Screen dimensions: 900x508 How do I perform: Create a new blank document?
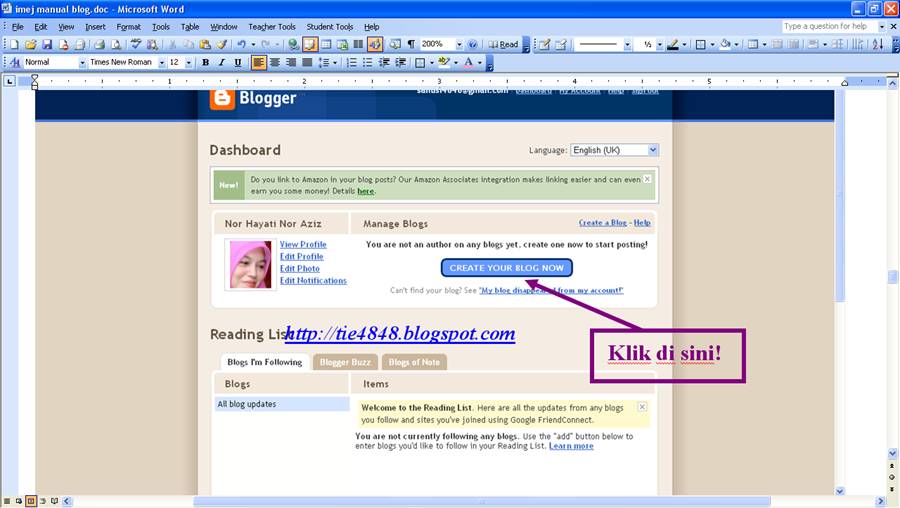point(14,44)
